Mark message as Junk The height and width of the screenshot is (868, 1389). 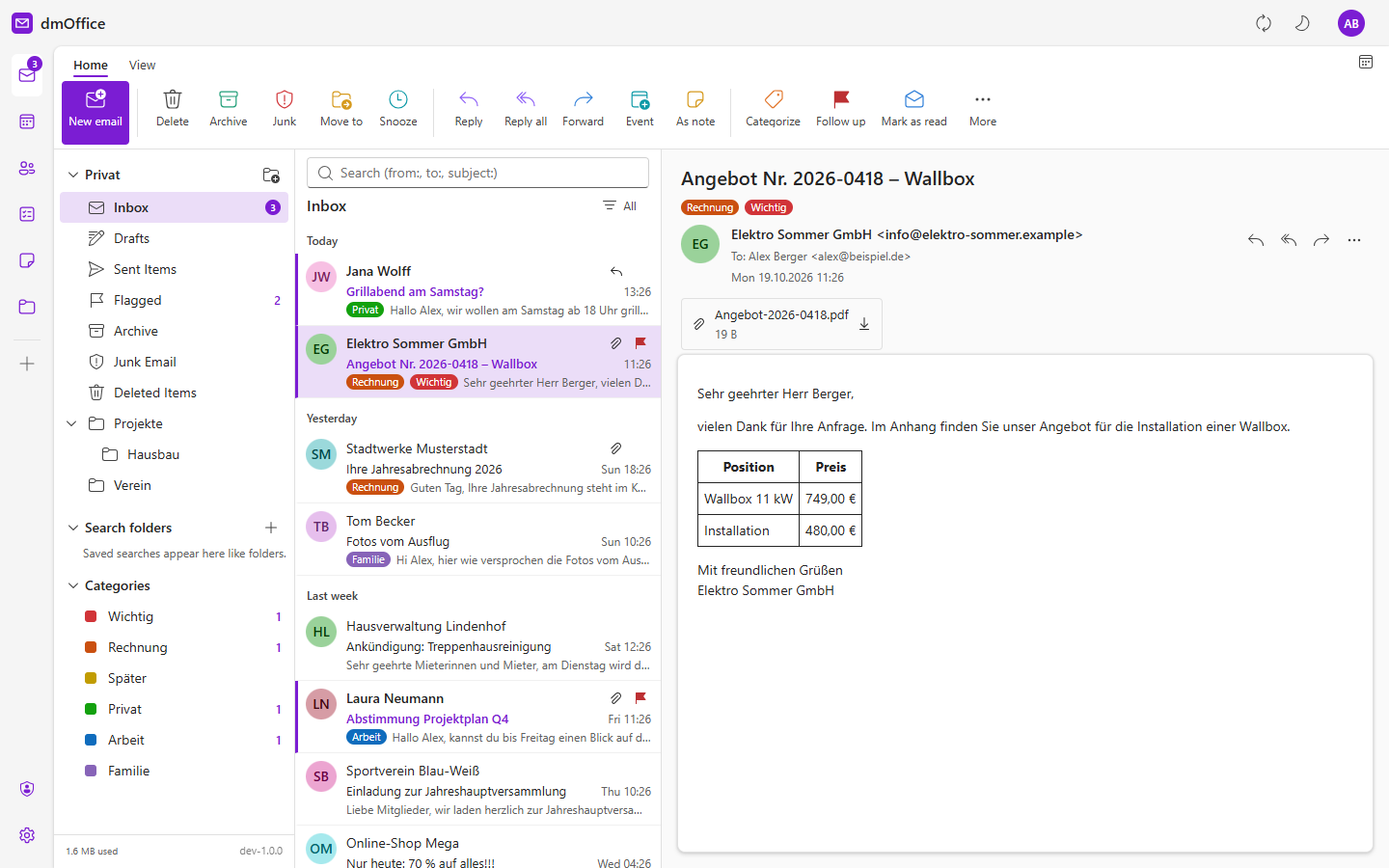point(285,109)
